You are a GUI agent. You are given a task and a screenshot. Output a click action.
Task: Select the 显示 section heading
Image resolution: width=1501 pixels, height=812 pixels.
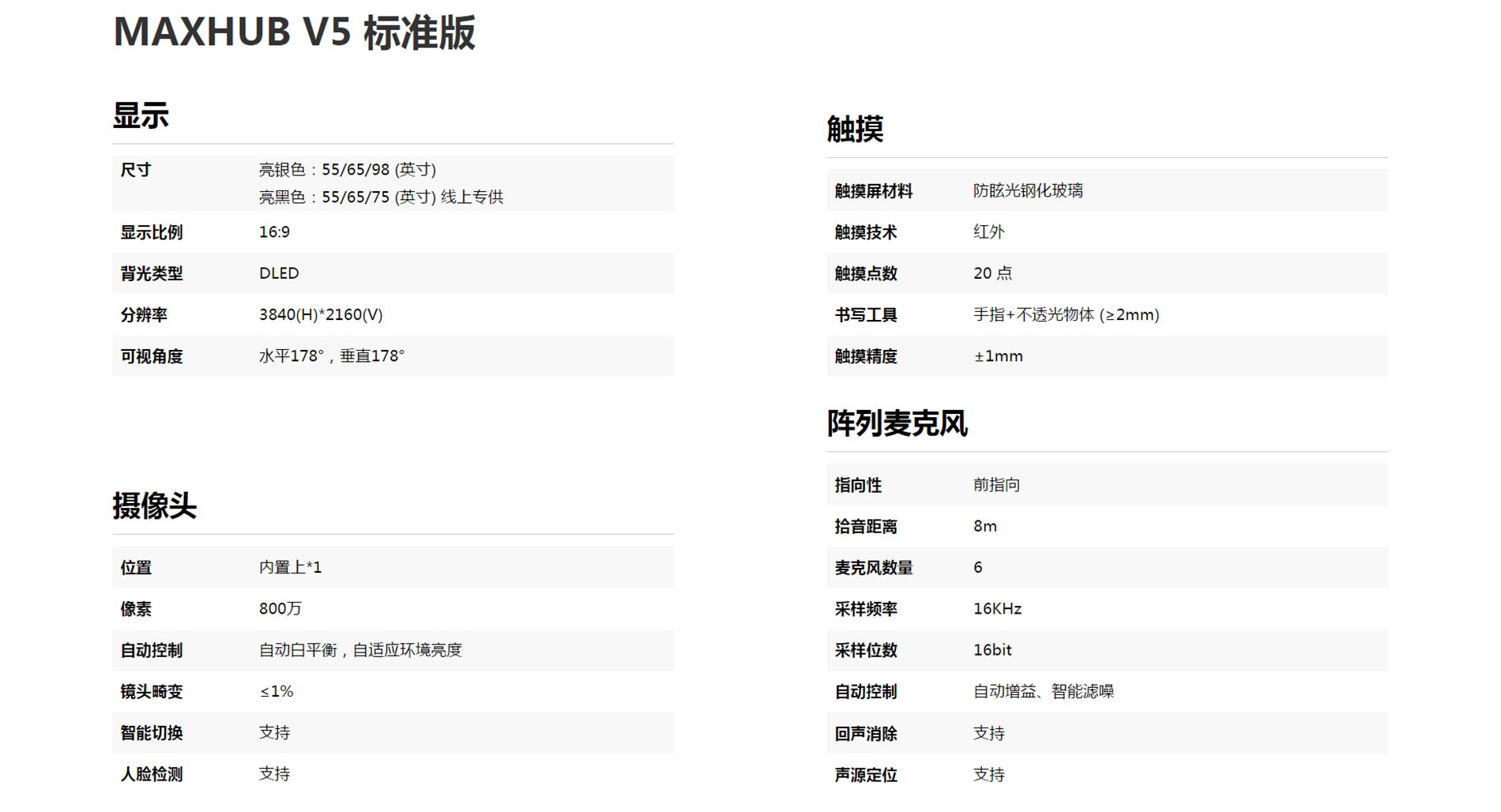(x=141, y=115)
